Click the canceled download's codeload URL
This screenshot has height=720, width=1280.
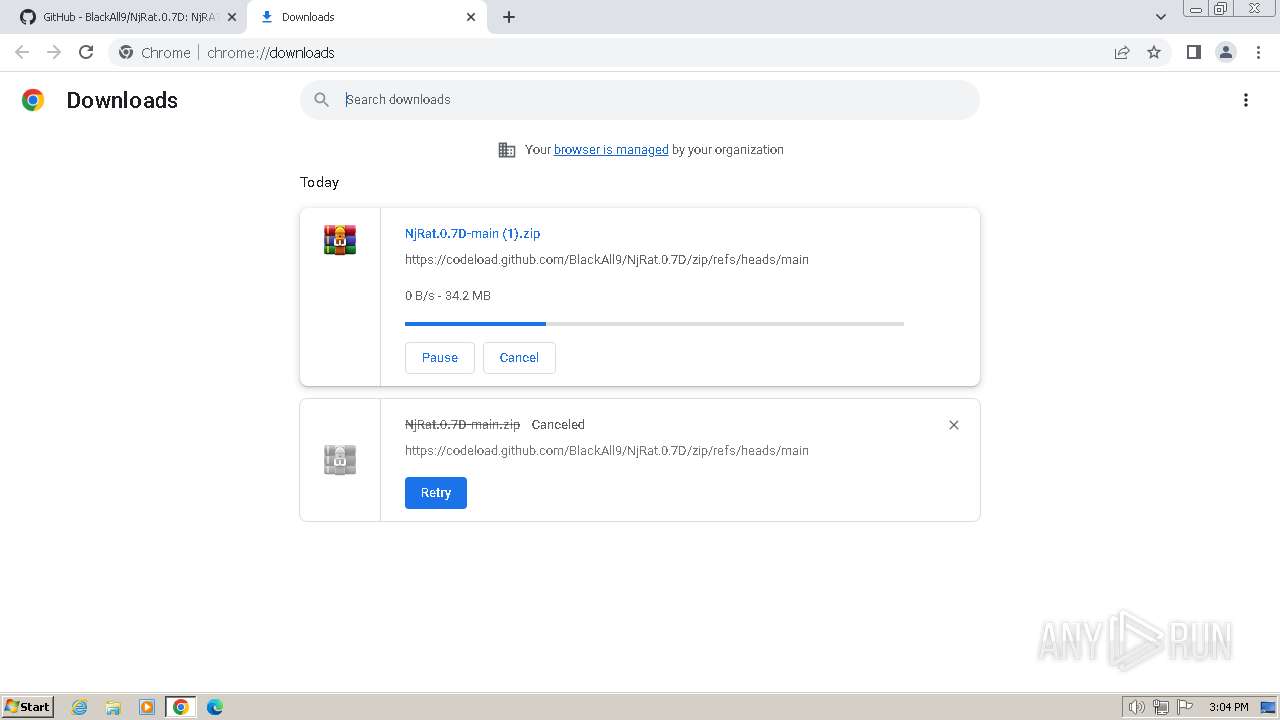pyautogui.click(x=607, y=450)
